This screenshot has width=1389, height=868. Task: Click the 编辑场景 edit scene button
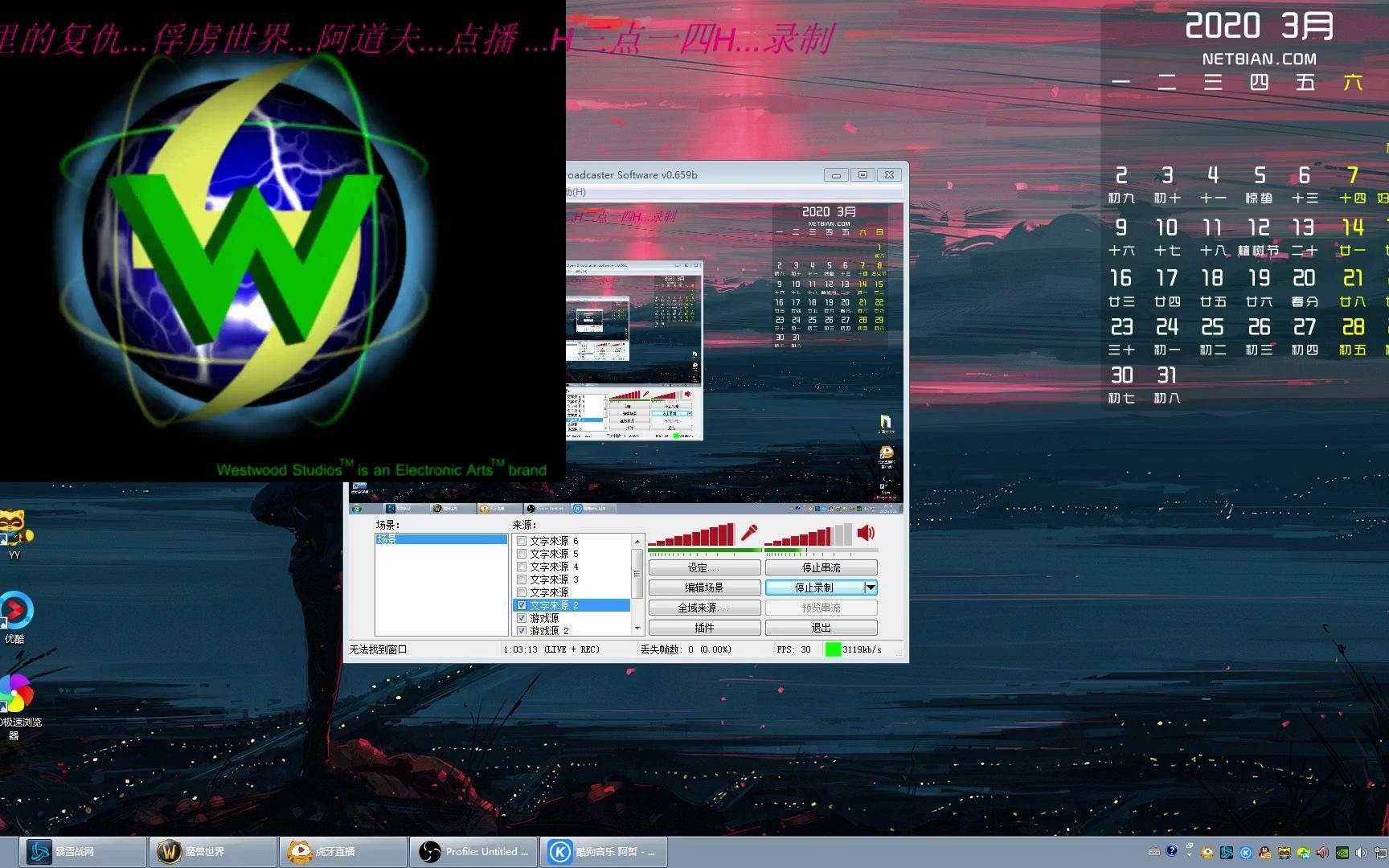[x=704, y=588]
